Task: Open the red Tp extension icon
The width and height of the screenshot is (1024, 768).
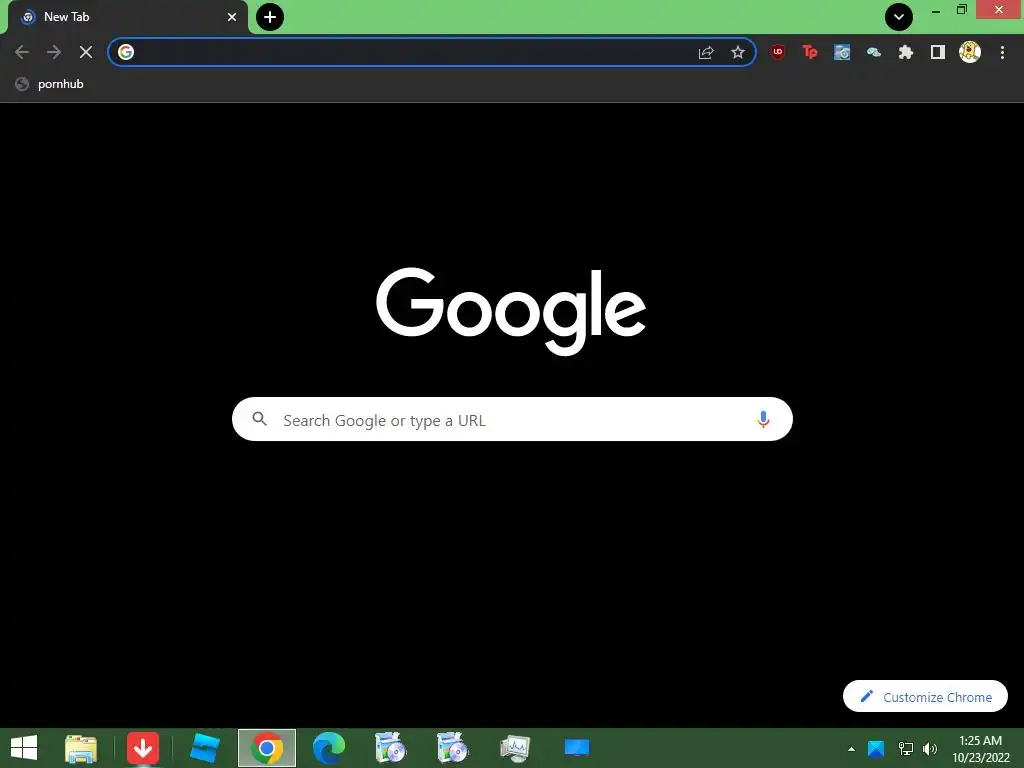Action: [810, 52]
